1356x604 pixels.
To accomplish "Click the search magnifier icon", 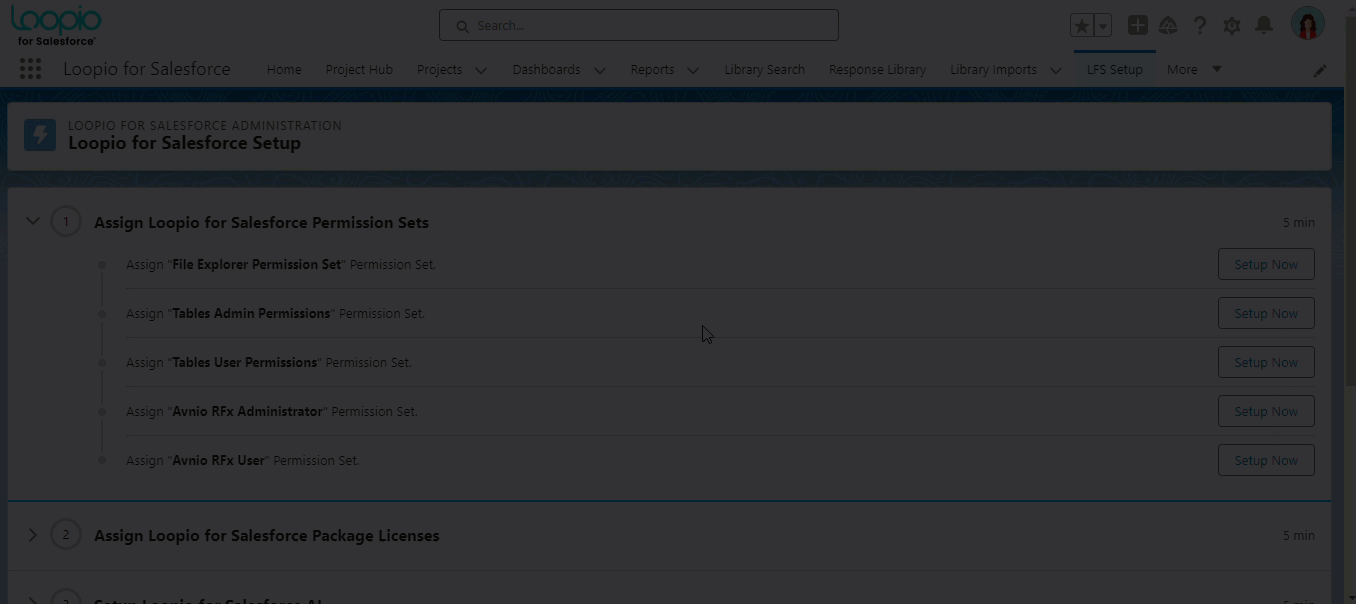I will point(462,26).
